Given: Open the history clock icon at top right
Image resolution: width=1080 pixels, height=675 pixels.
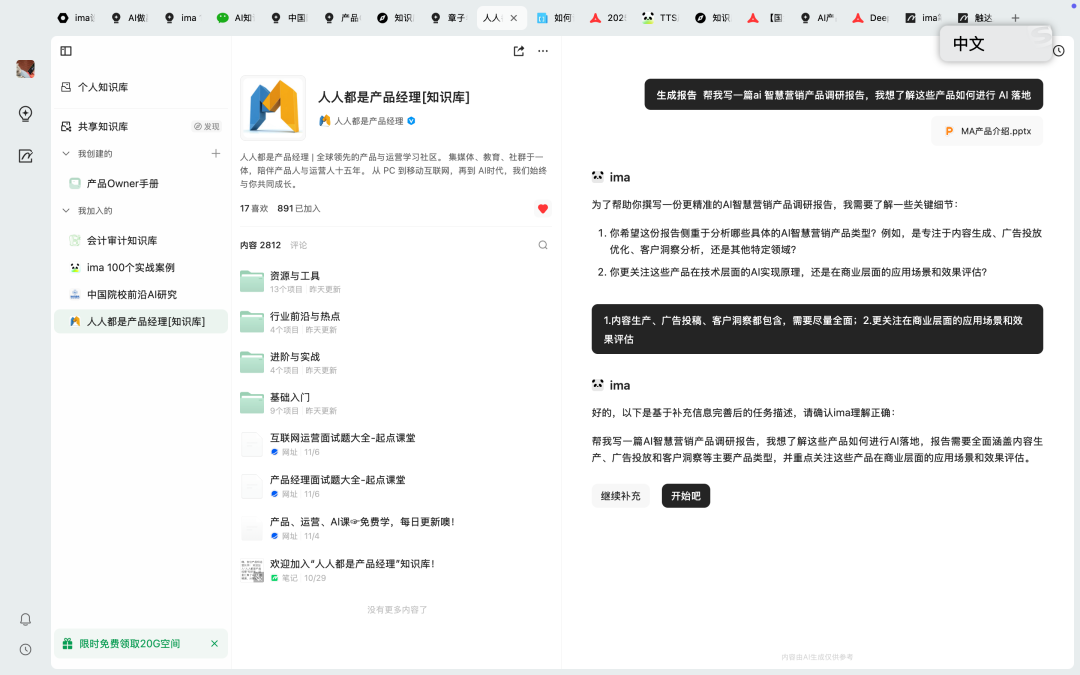Looking at the screenshot, I should [x=1059, y=51].
